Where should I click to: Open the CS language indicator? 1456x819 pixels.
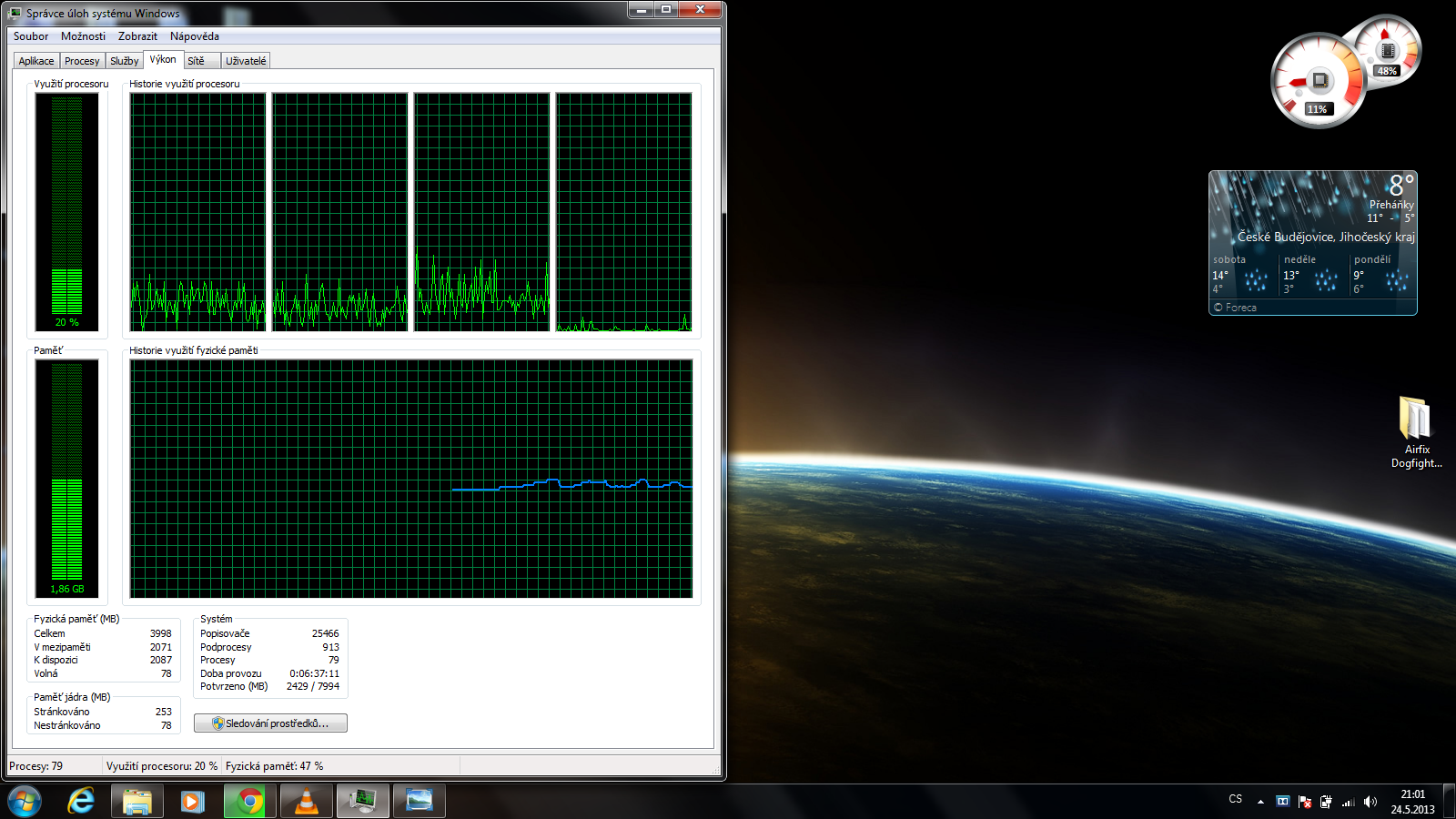point(1235,799)
